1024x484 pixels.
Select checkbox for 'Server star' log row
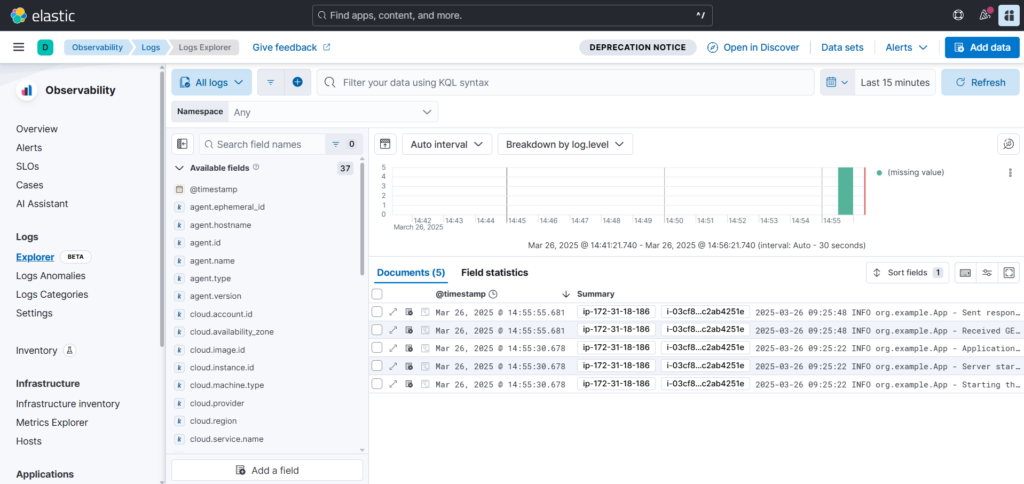[x=377, y=366]
